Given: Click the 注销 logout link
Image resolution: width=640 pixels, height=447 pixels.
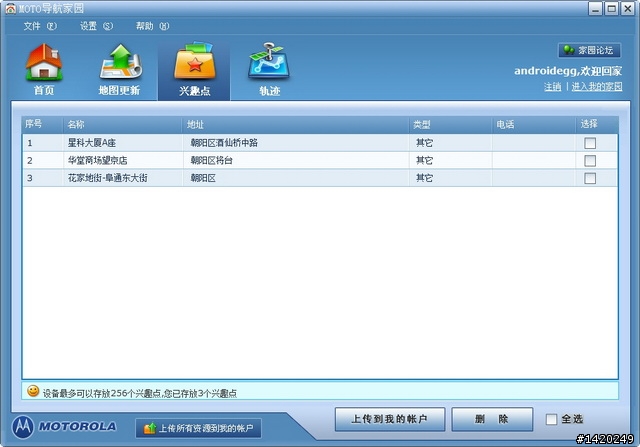Looking at the screenshot, I should [552, 87].
